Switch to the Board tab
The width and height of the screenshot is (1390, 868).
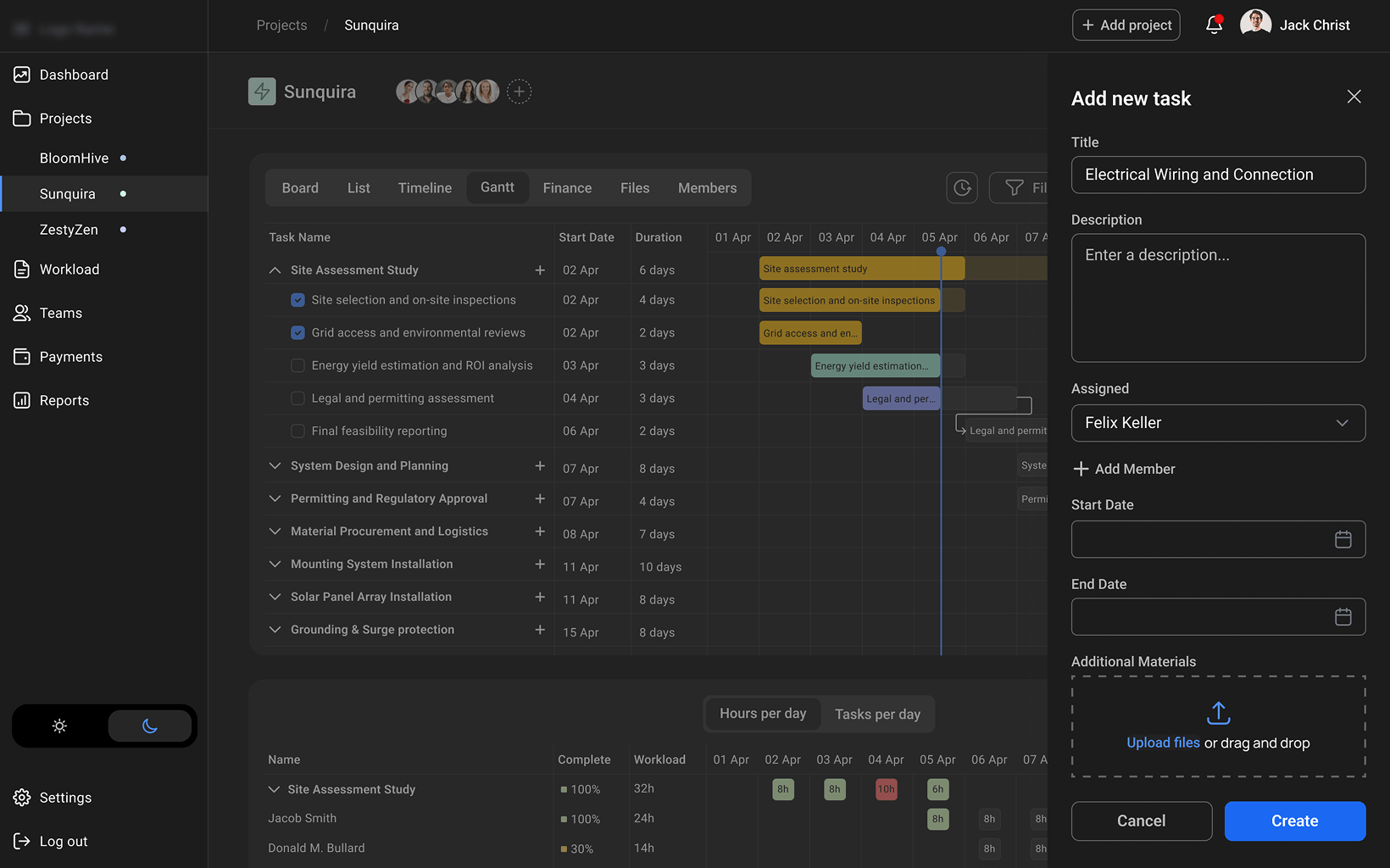pos(300,188)
